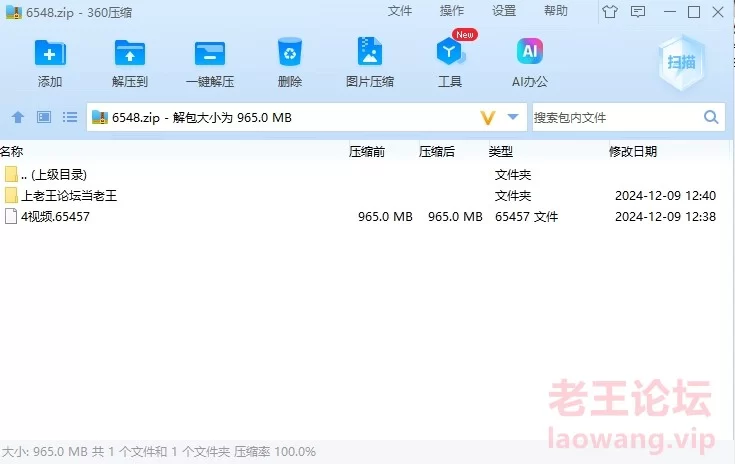Image resolution: width=735 pixels, height=464 pixels.
Task: Expand the address bar dropdown arrow
Action: click(x=513, y=117)
